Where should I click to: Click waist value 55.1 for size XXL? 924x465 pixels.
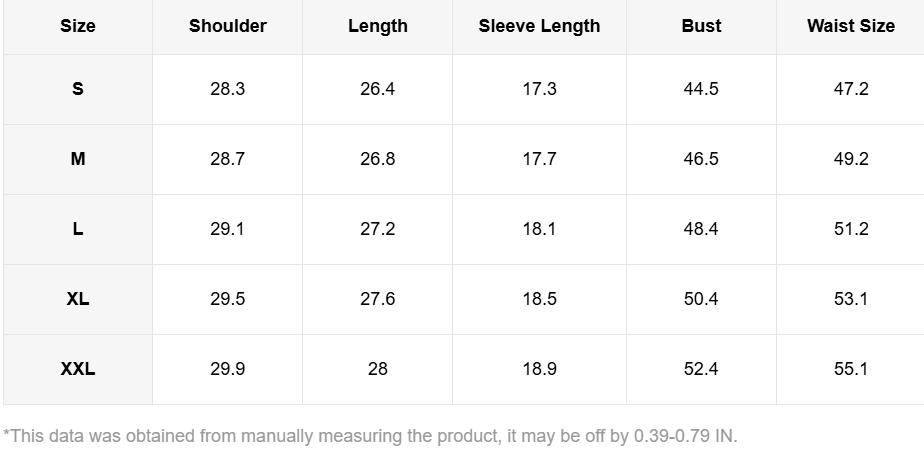click(851, 369)
